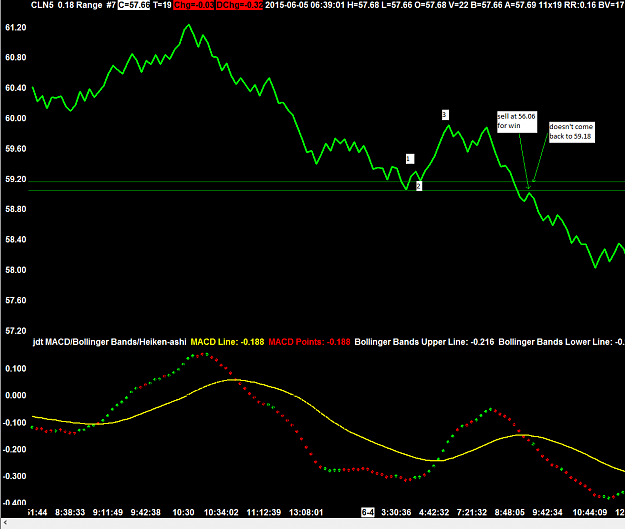Screen dimensions: 625x529
Task: Click the red 'MACD Points: -0.188' label
Action: point(309,342)
